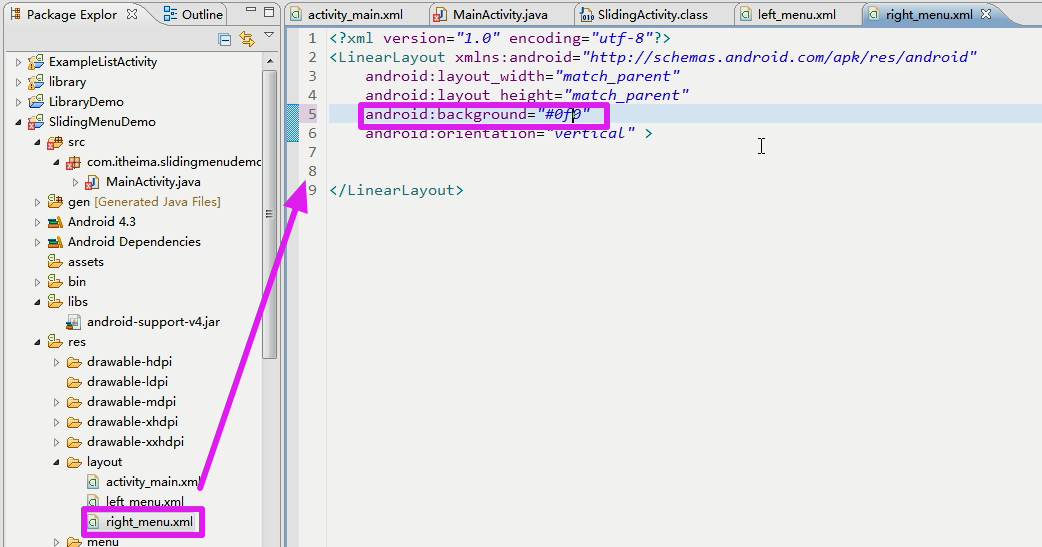This screenshot has width=1042, height=547.
Task: Expand Android 4.3 library
Action: click(x=37, y=222)
